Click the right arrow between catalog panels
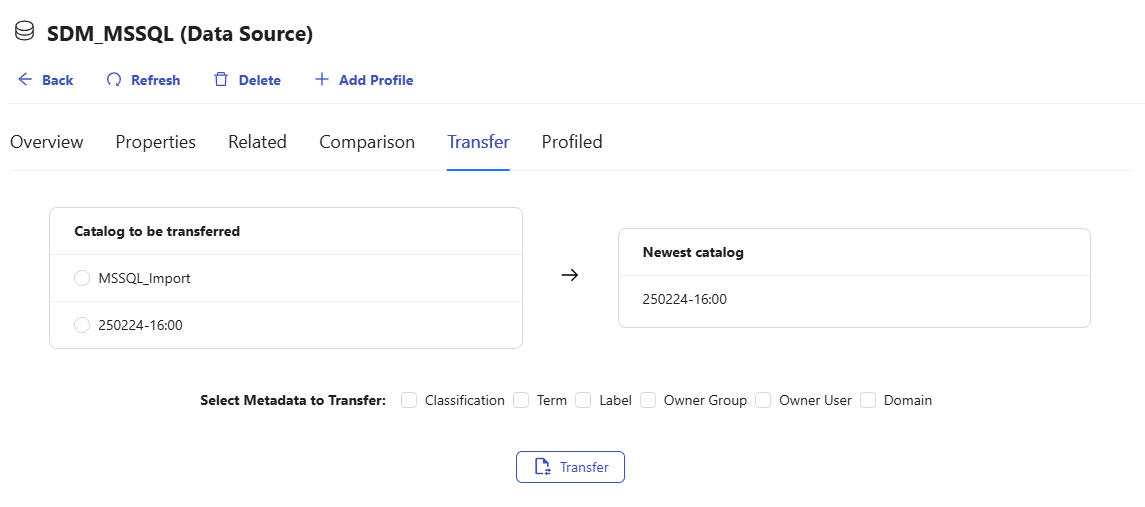 coord(570,276)
